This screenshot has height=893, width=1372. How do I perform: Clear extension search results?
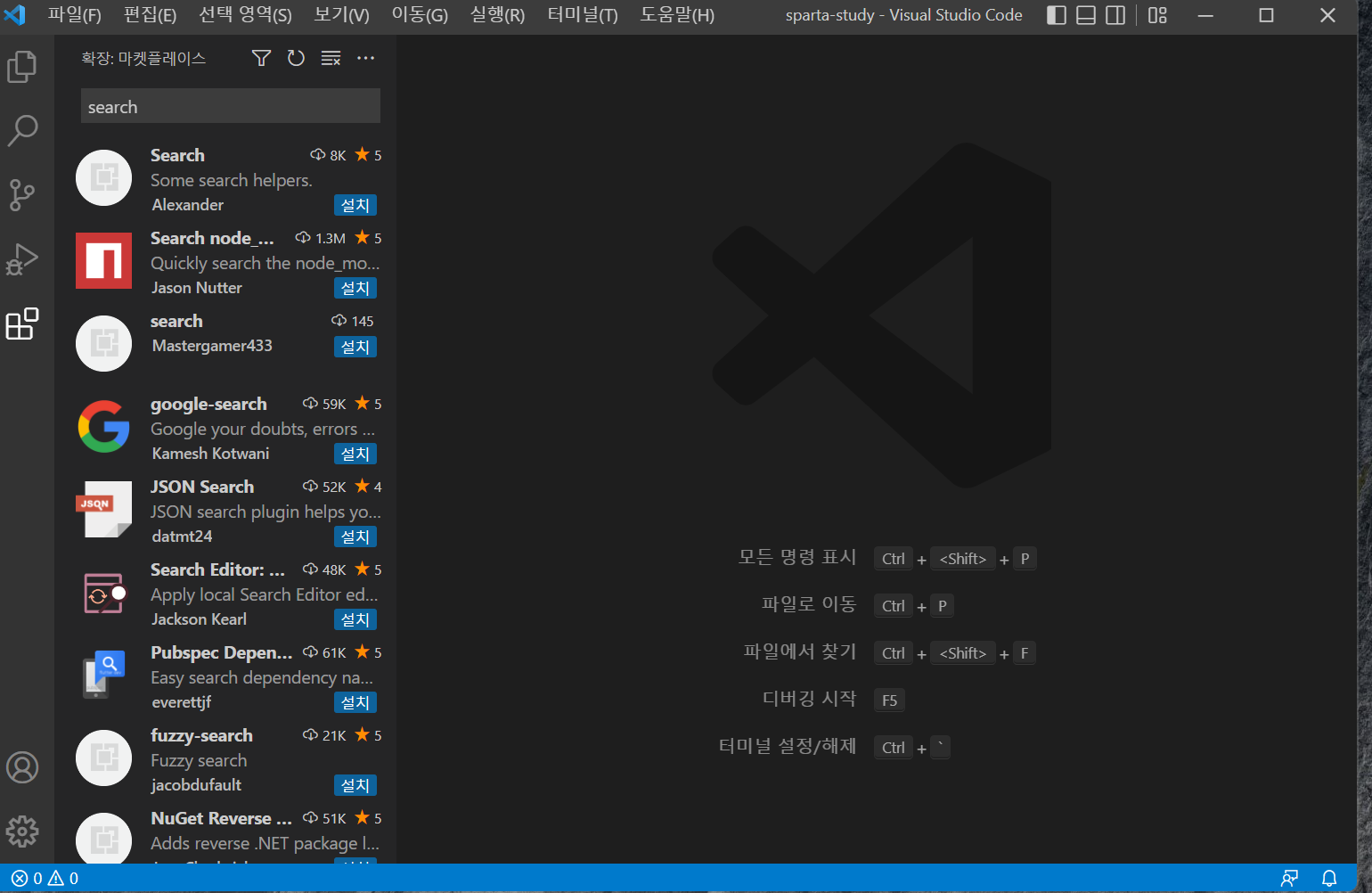(x=331, y=58)
